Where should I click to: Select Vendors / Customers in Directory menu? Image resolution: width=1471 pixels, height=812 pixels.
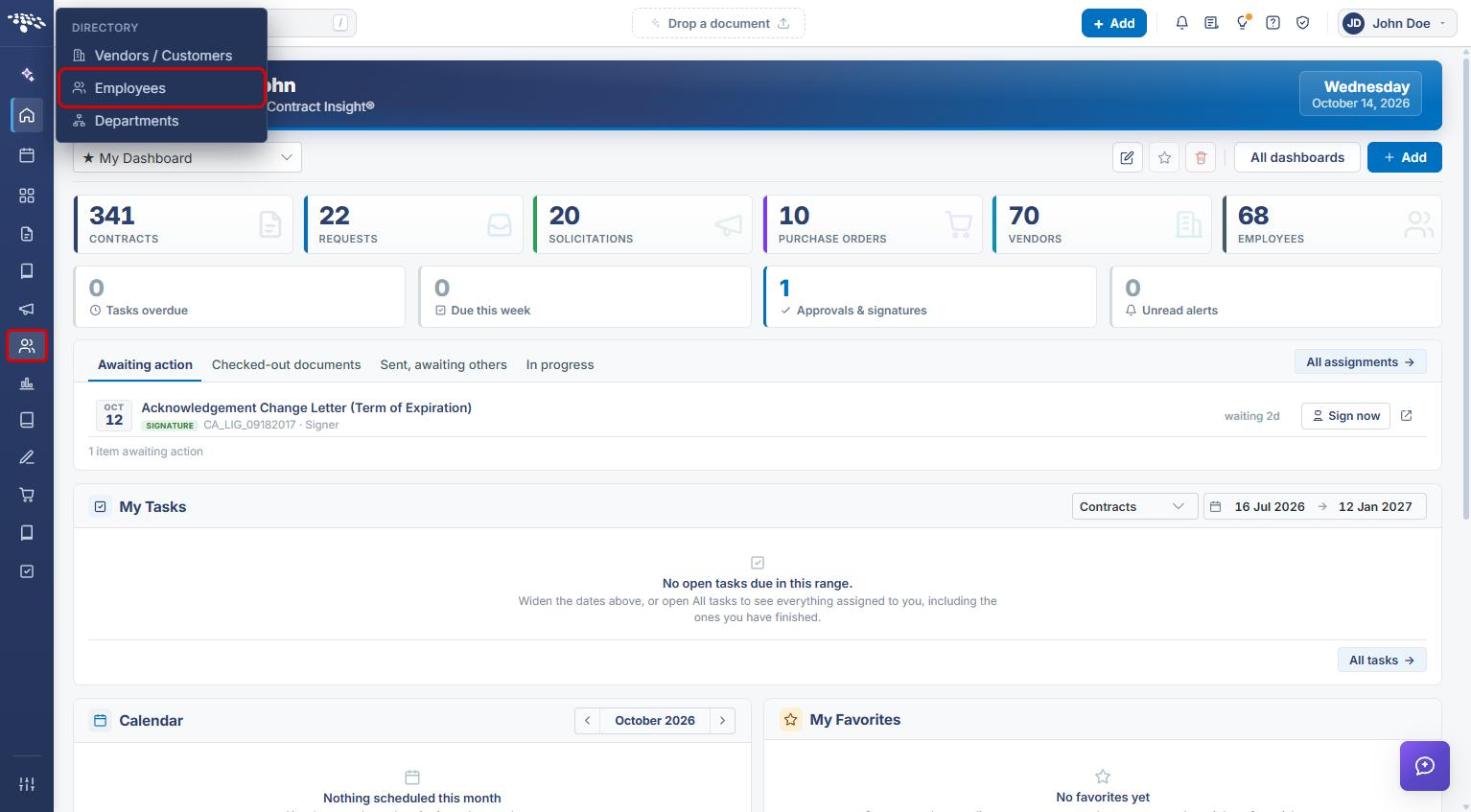tap(162, 56)
